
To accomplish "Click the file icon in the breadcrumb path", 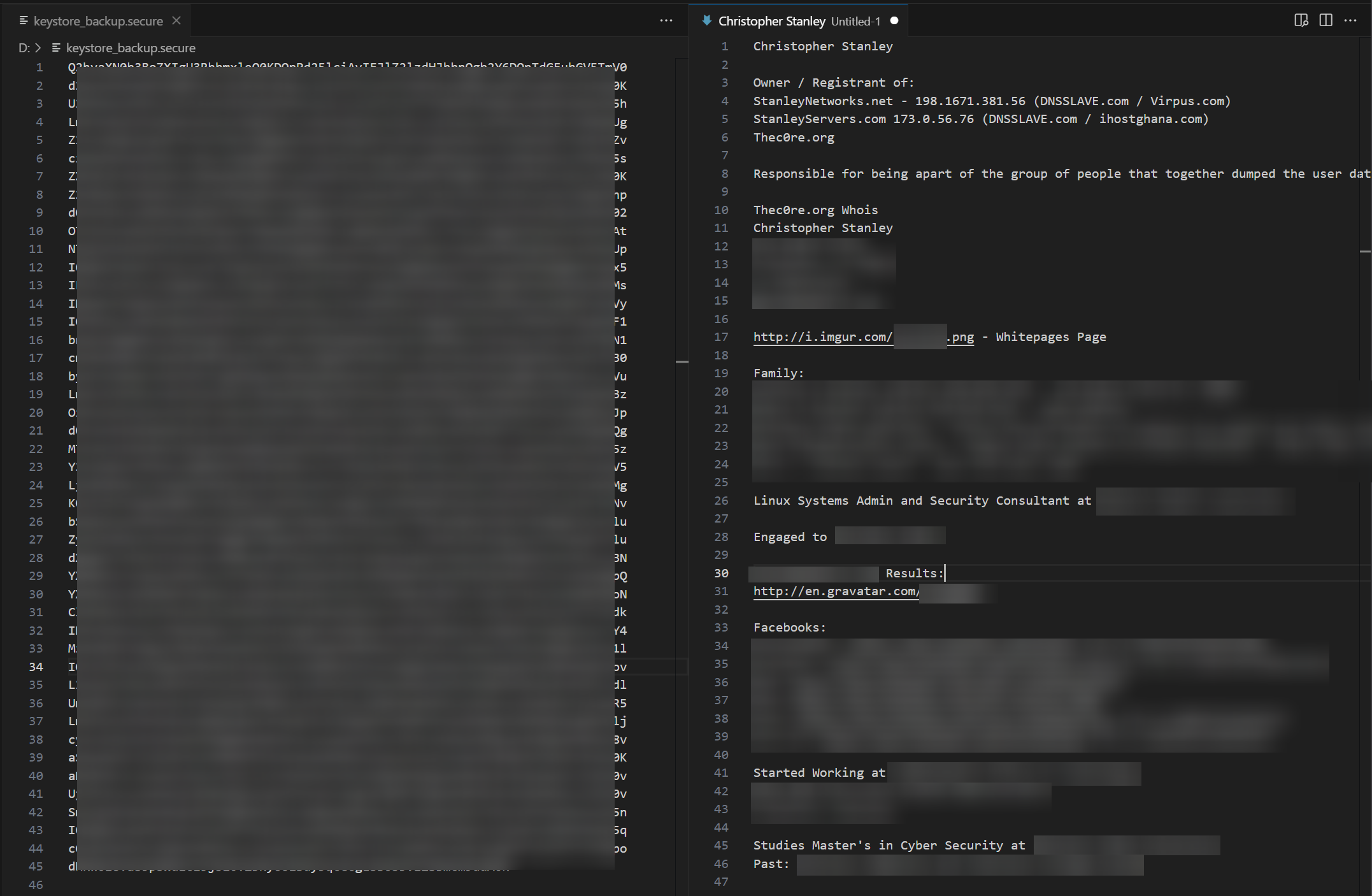I will (x=56, y=48).
